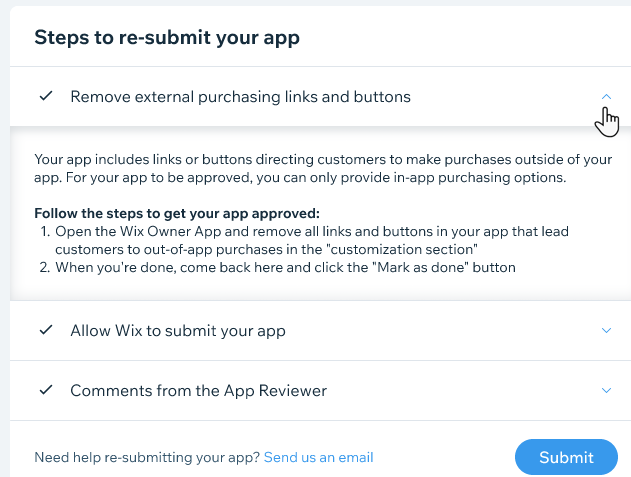Select the Remove external purchasing links and buttons title
Image resolution: width=631 pixels, height=477 pixels.
(241, 97)
